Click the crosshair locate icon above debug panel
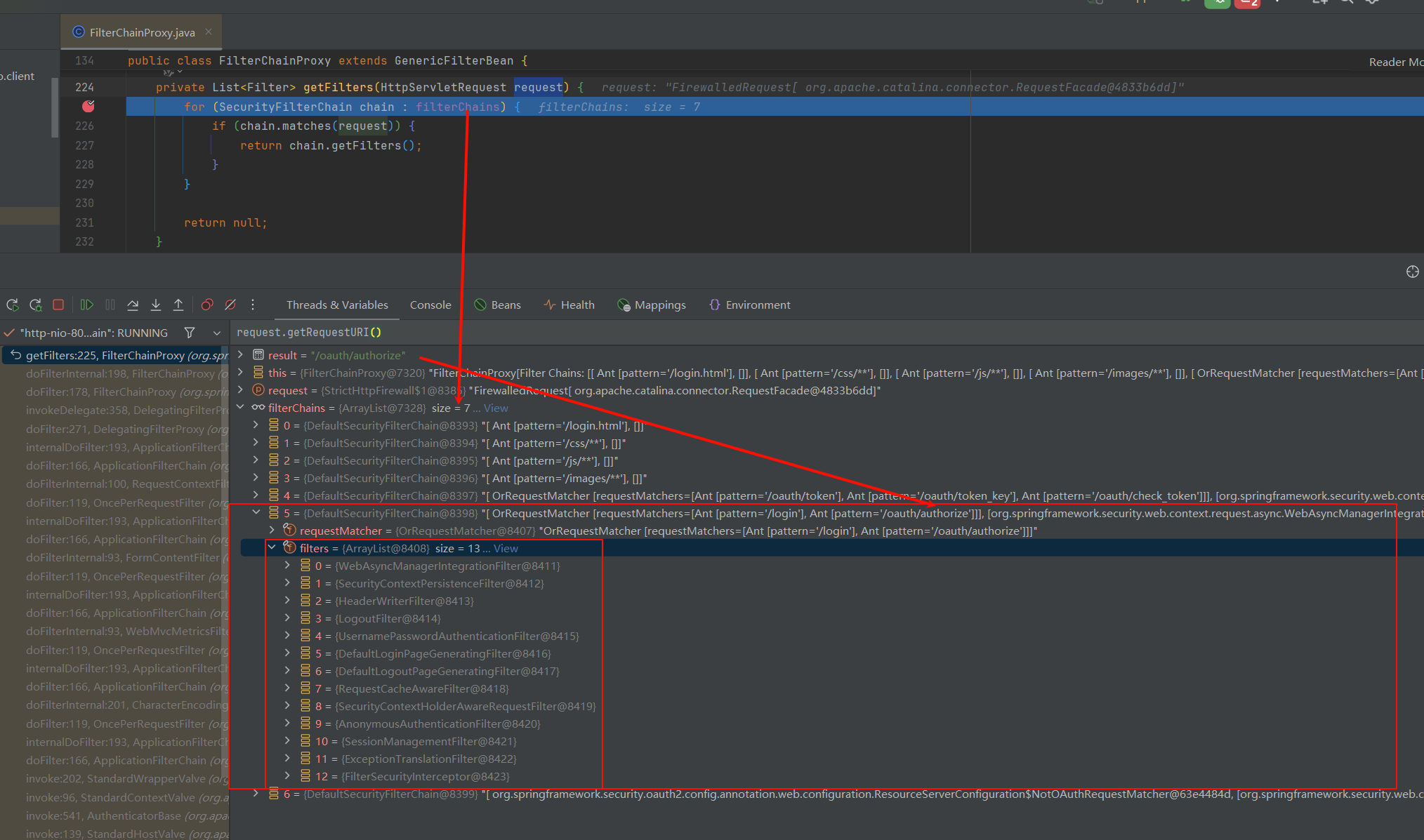The width and height of the screenshot is (1424, 840). 1413,272
